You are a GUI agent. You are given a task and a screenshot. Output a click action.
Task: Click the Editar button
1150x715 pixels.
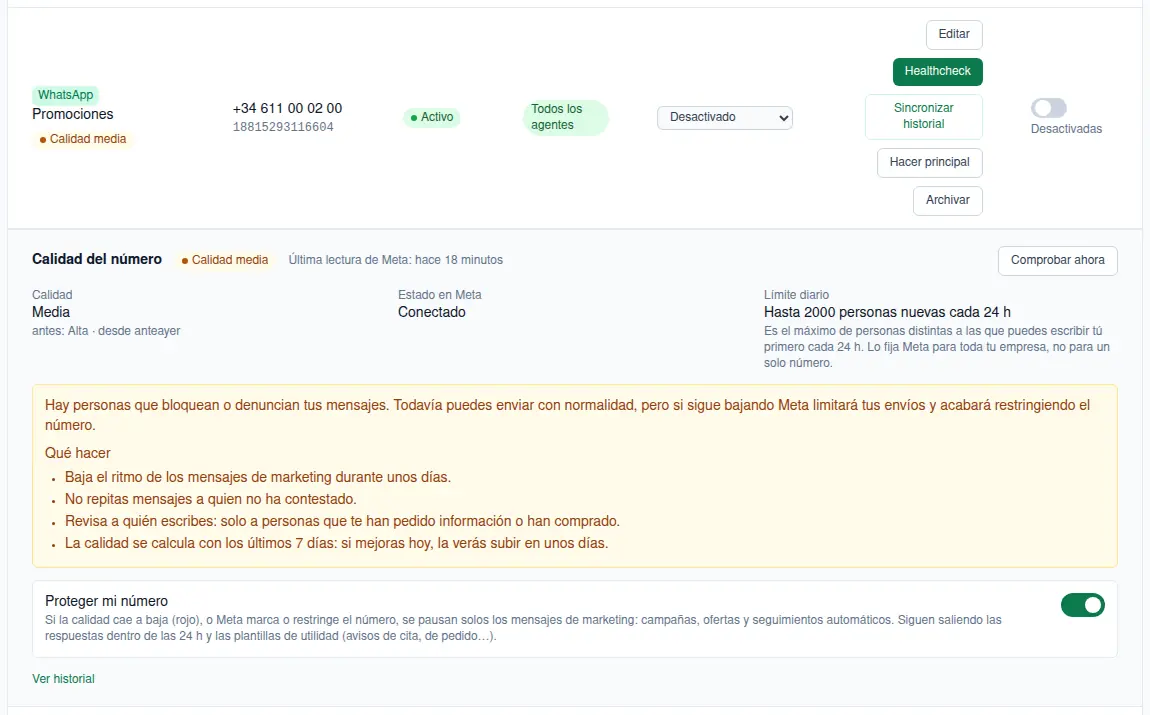point(953,34)
